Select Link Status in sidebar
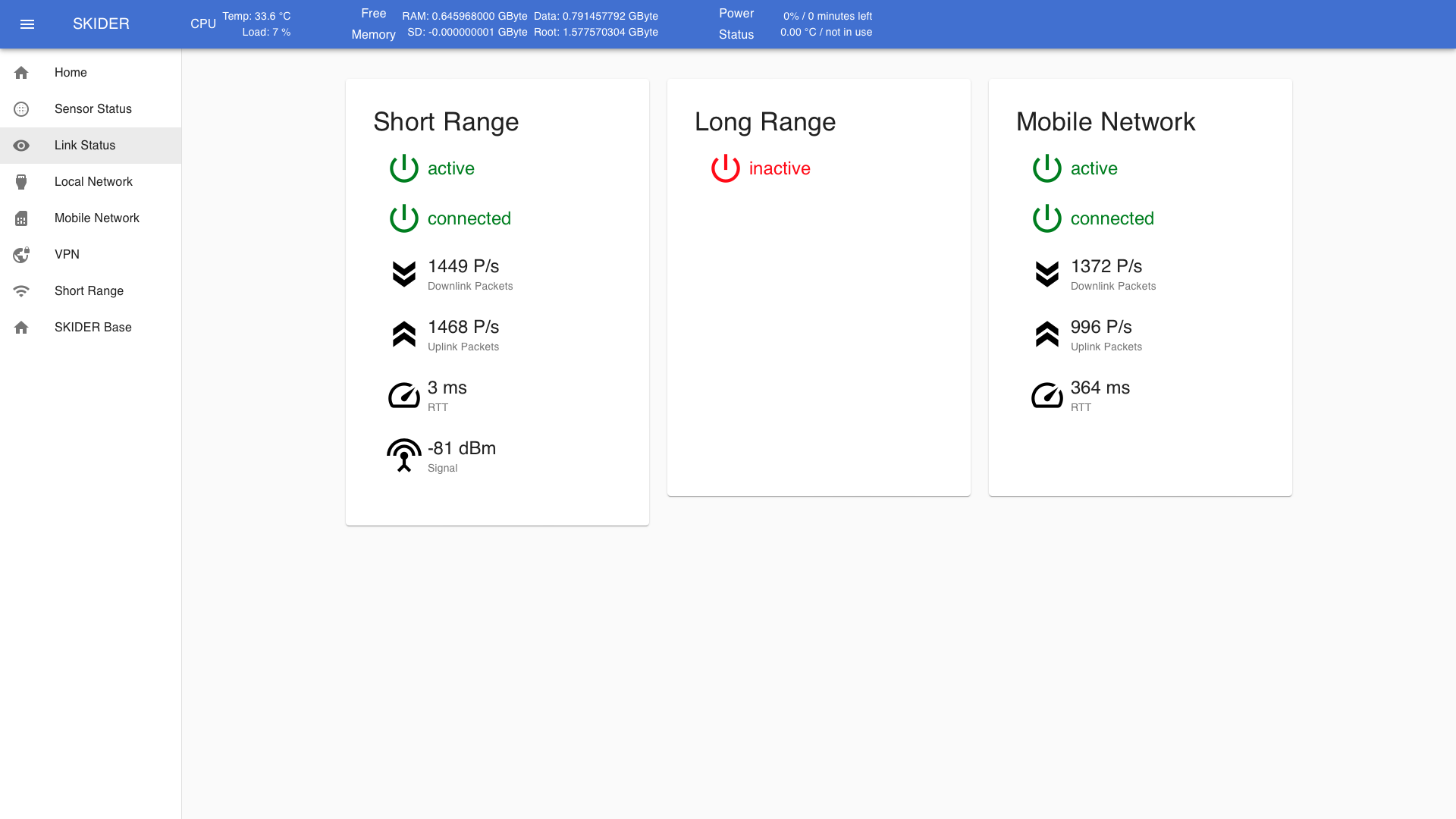 [91, 146]
